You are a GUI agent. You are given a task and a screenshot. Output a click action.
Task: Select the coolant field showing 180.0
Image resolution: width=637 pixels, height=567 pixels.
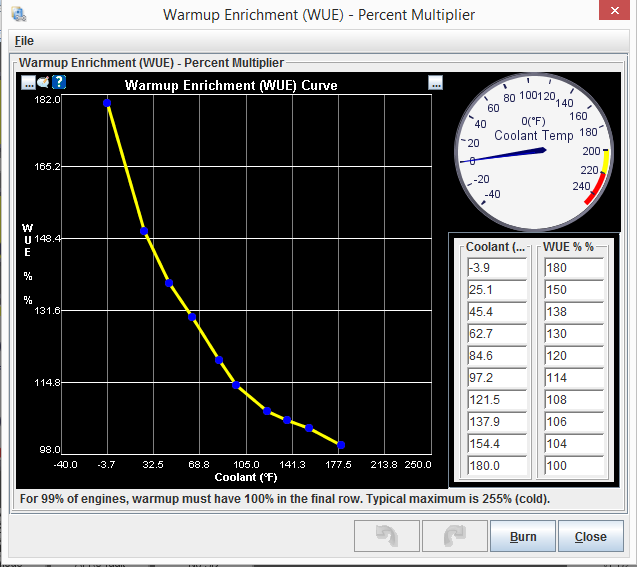pos(496,465)
